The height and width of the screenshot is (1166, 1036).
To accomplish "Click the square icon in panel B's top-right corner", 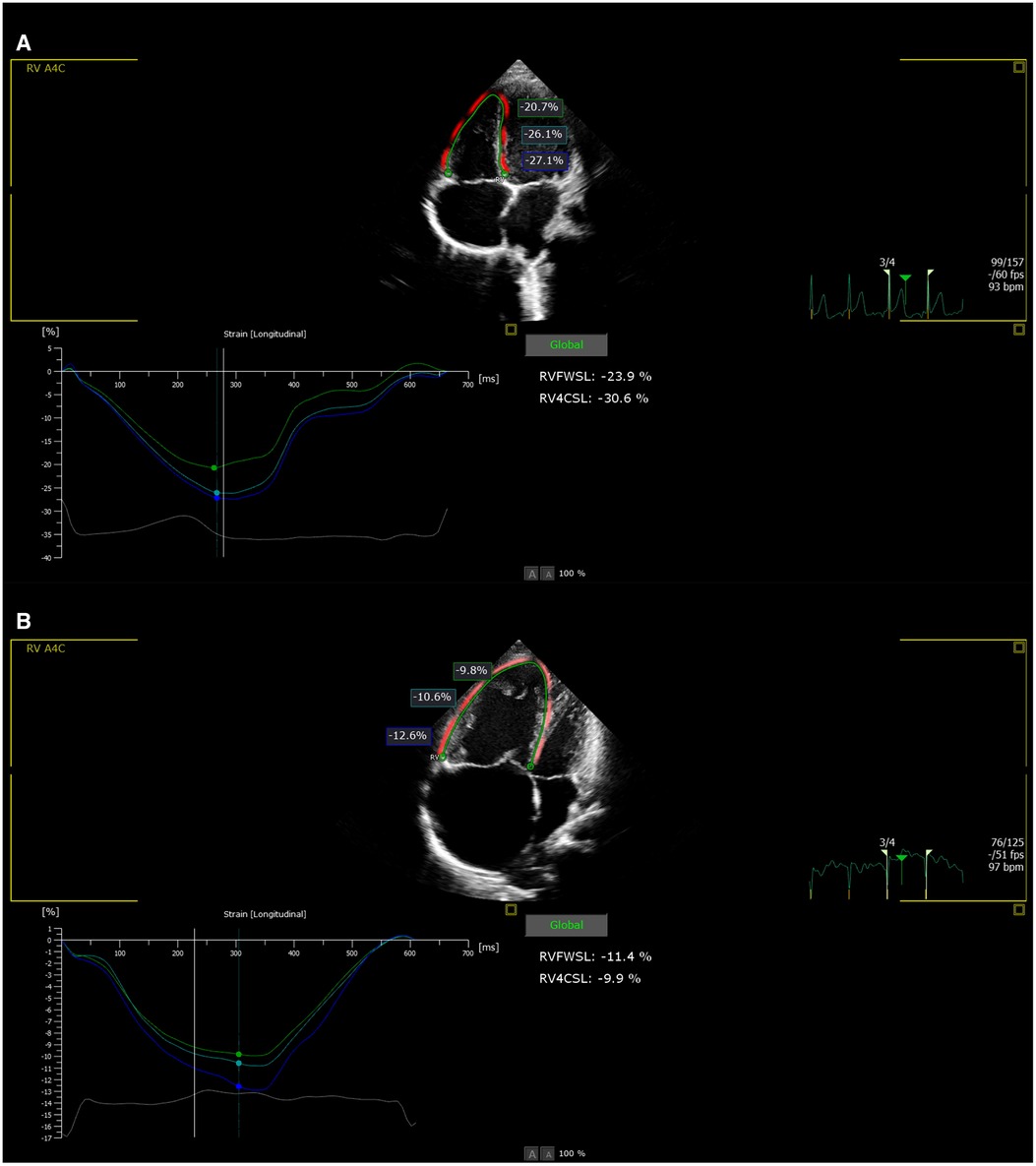I will point(1019,647).
